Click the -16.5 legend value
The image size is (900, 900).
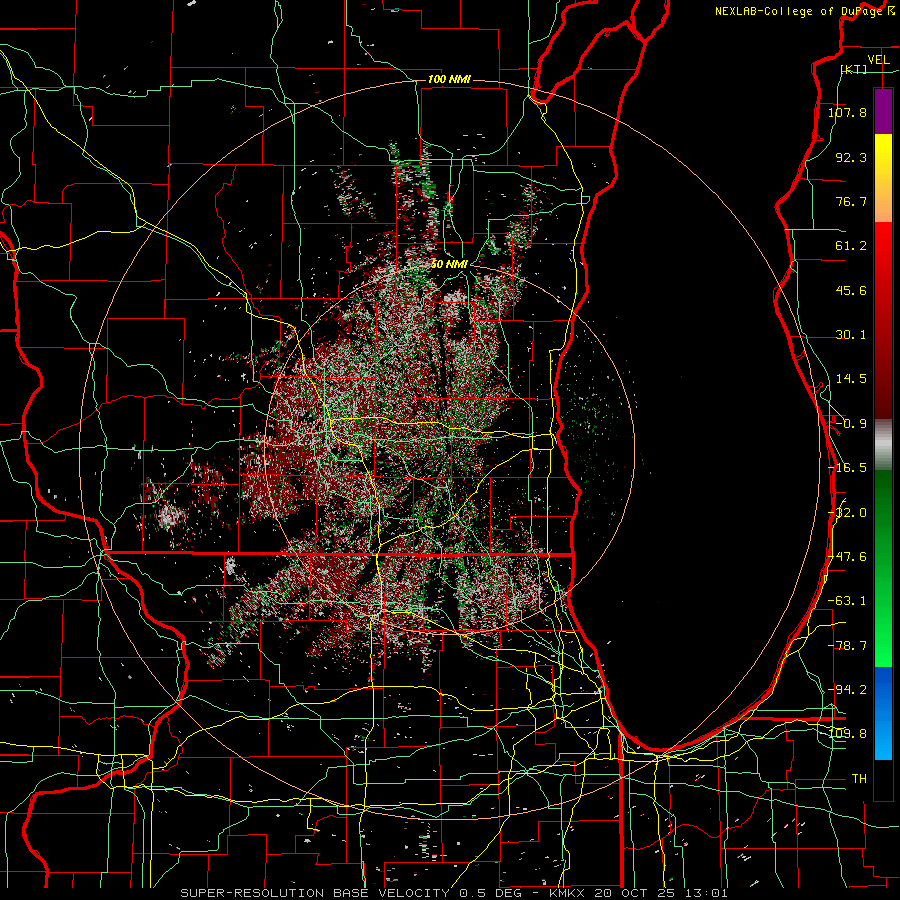[x=847, y=468]
